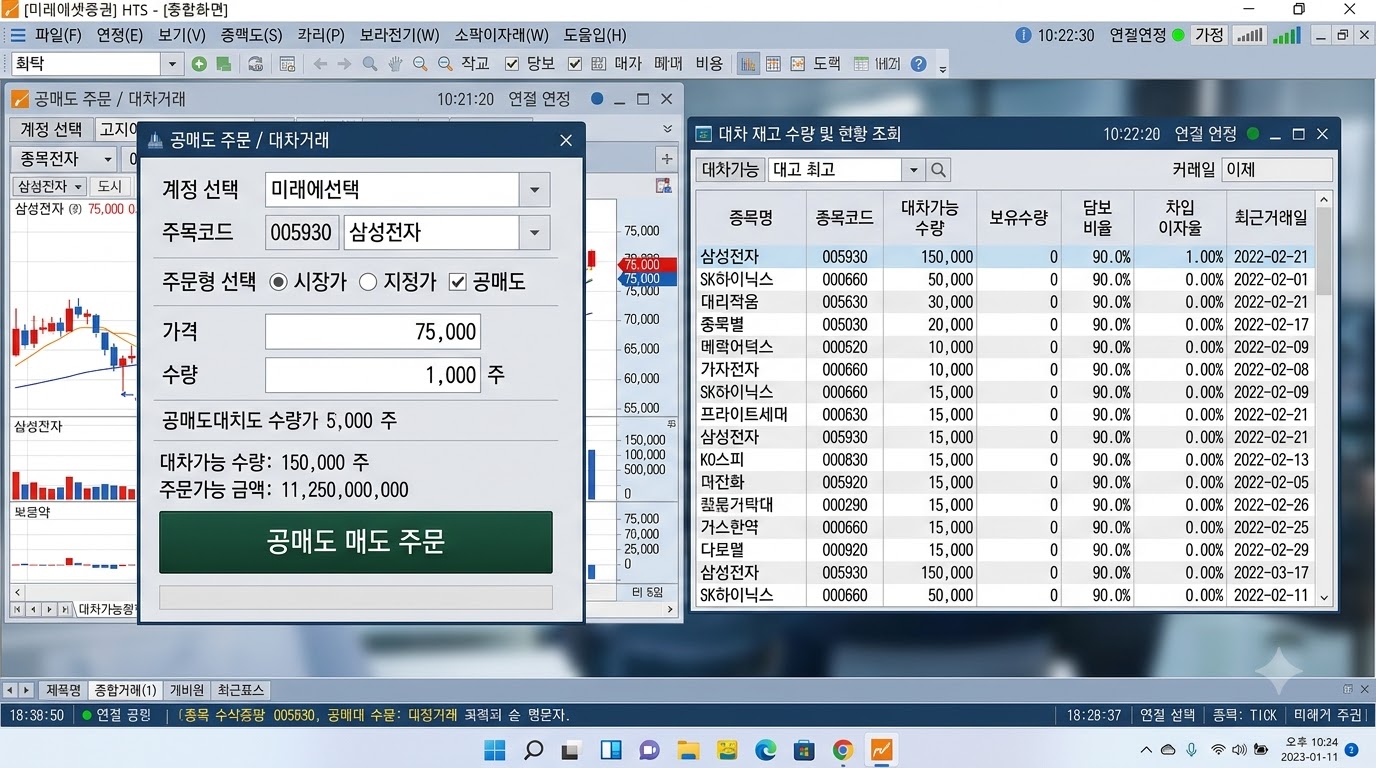Click the plus icon in short-sell background window
1376x768 pixels.
(x=667, y=158)
